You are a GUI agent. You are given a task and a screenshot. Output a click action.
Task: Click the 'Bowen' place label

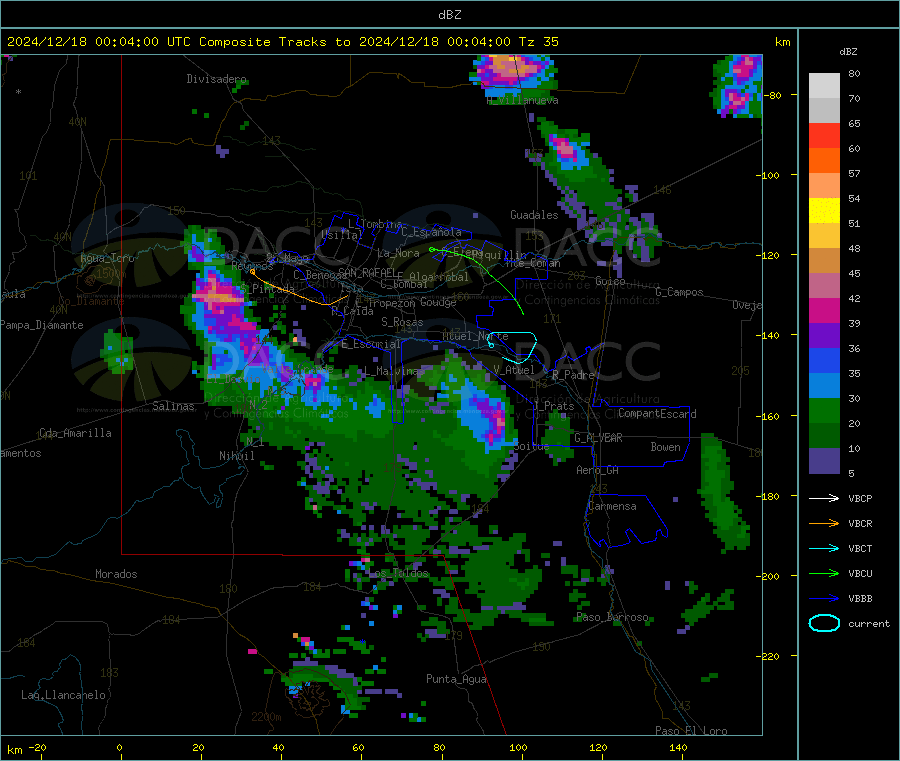665,447
